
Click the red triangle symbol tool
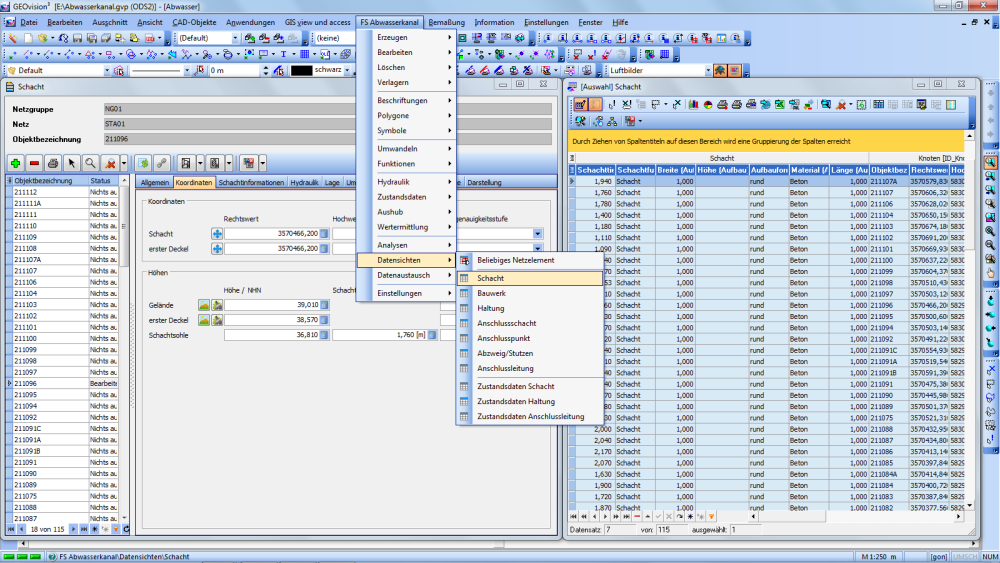click(x=89, y=54)
